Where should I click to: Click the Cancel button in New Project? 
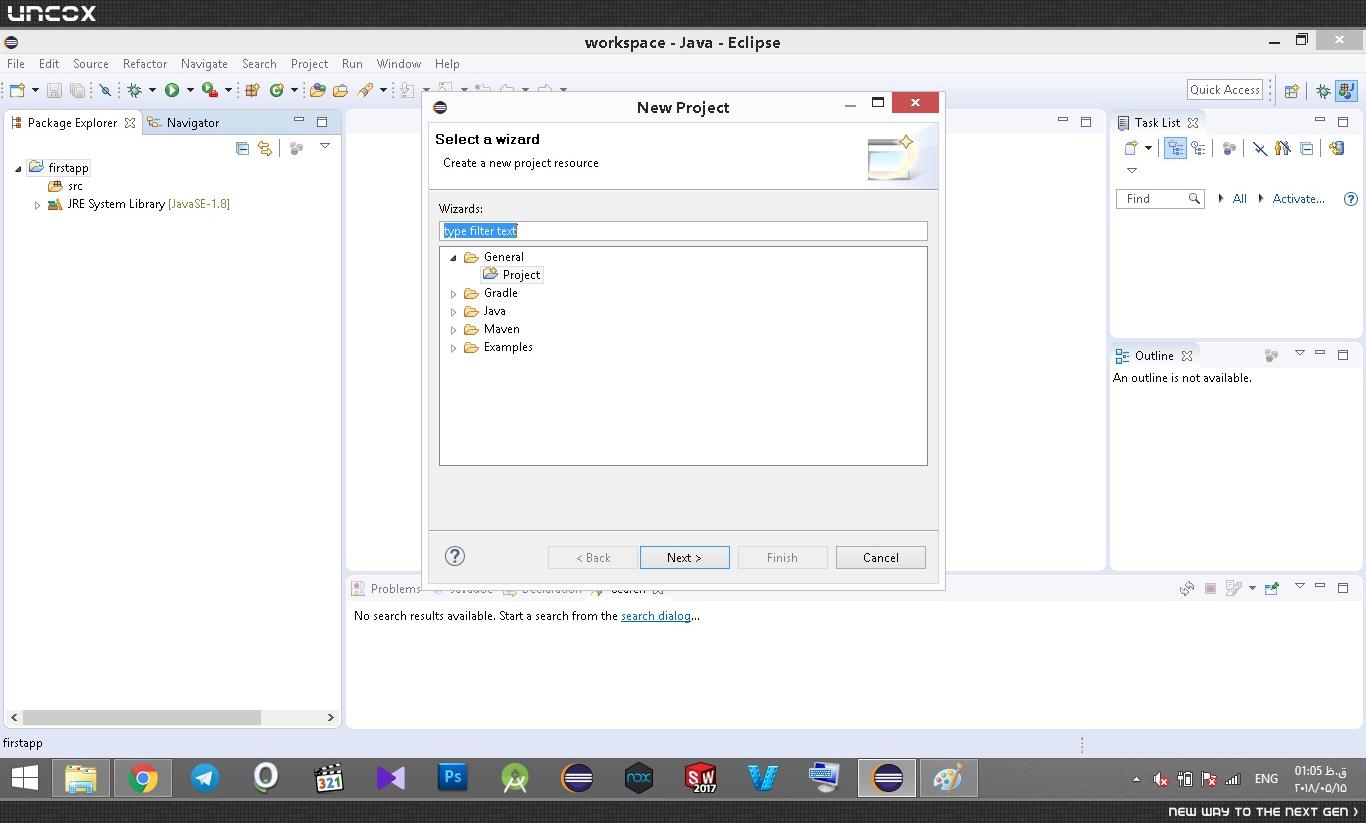[880, 558]
